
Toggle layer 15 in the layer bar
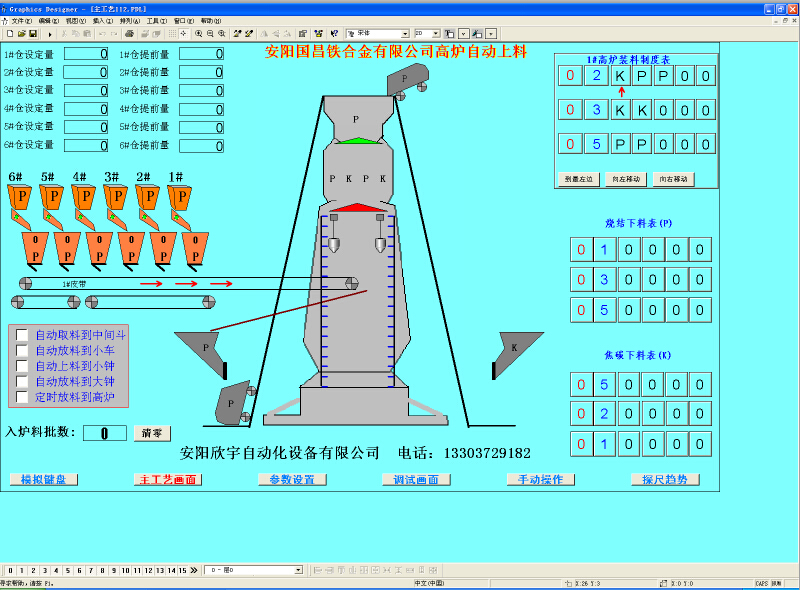[183, 571]
